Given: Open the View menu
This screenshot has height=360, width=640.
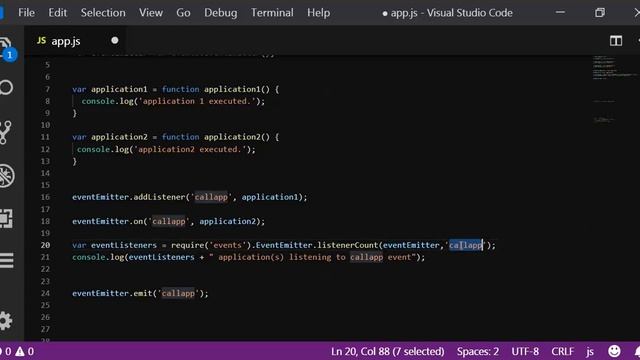Looking at the screenshot, I should tap(151, 13).
